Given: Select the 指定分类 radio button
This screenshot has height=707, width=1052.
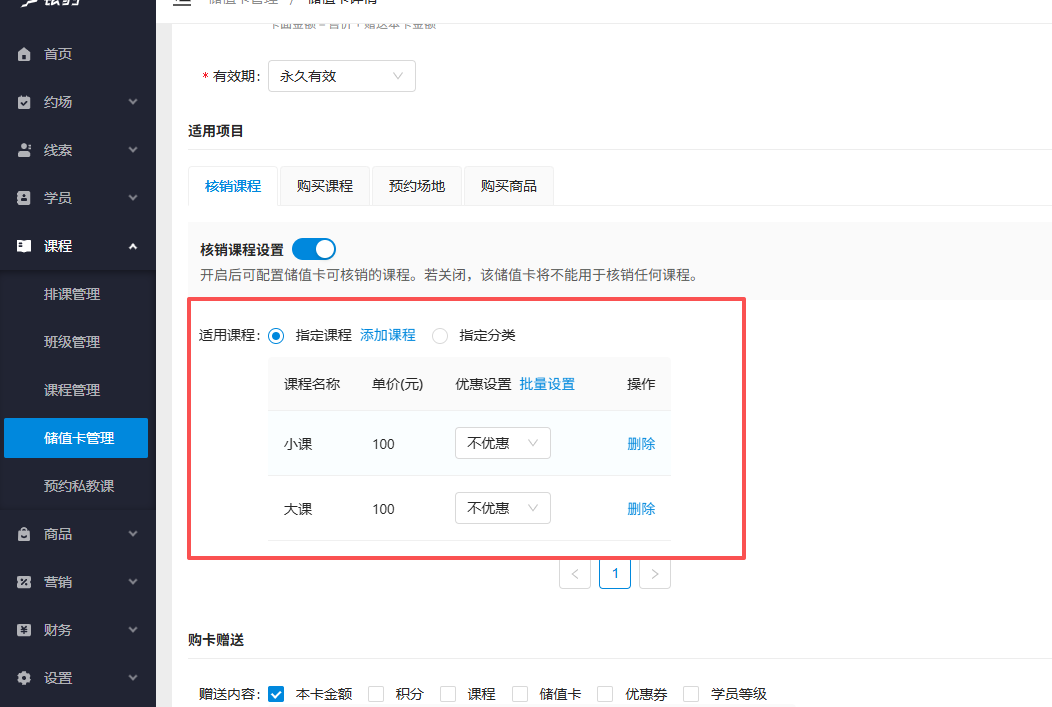Looking at the screenshot, I should pyautogui.click(x=440, y=336).
